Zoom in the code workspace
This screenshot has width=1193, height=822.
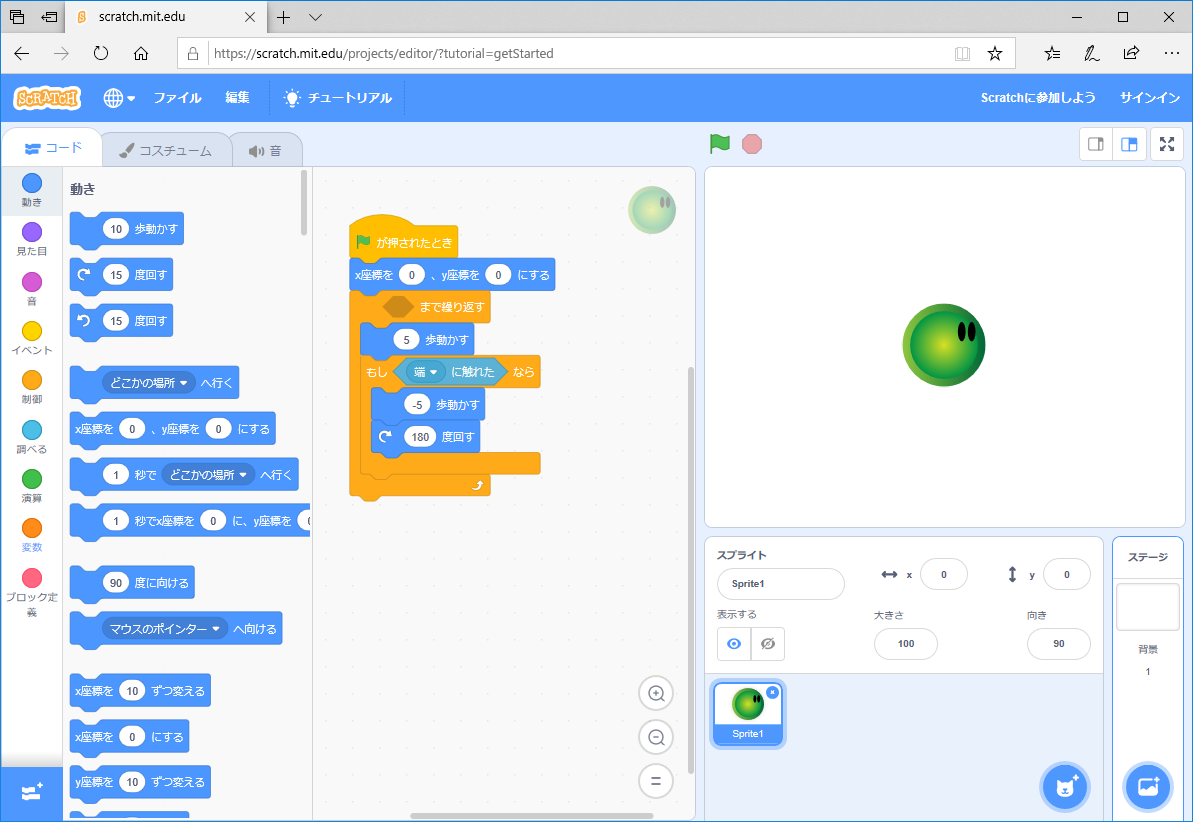[x=656, y=693]
